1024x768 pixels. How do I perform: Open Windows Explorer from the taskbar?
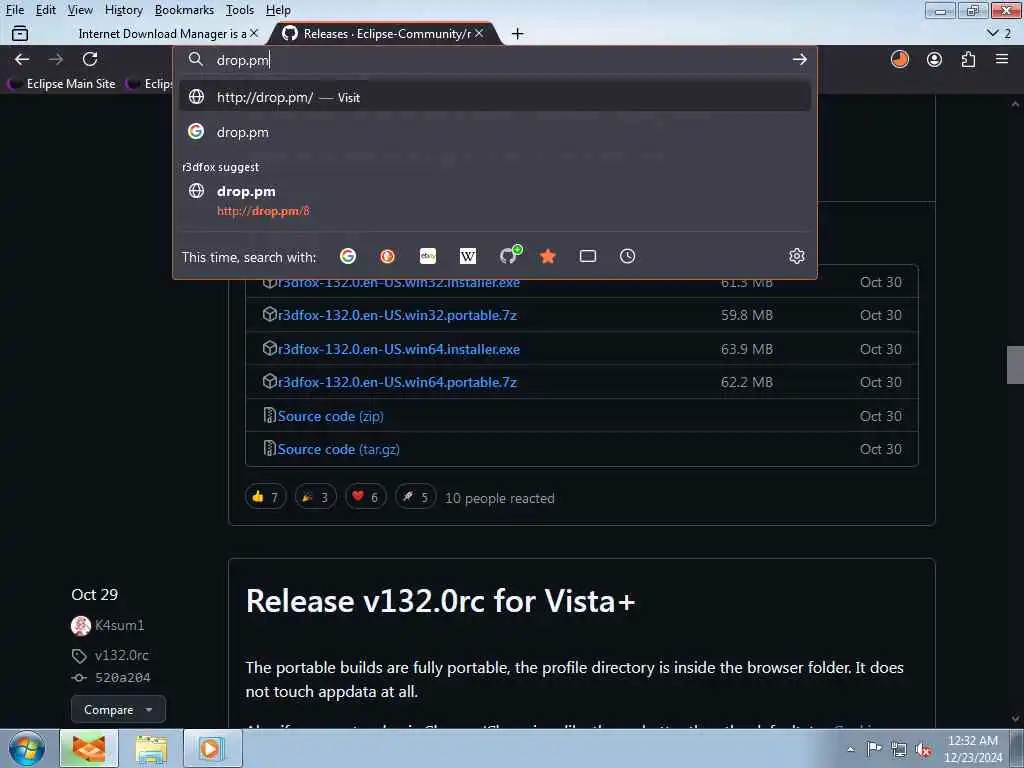152,748
